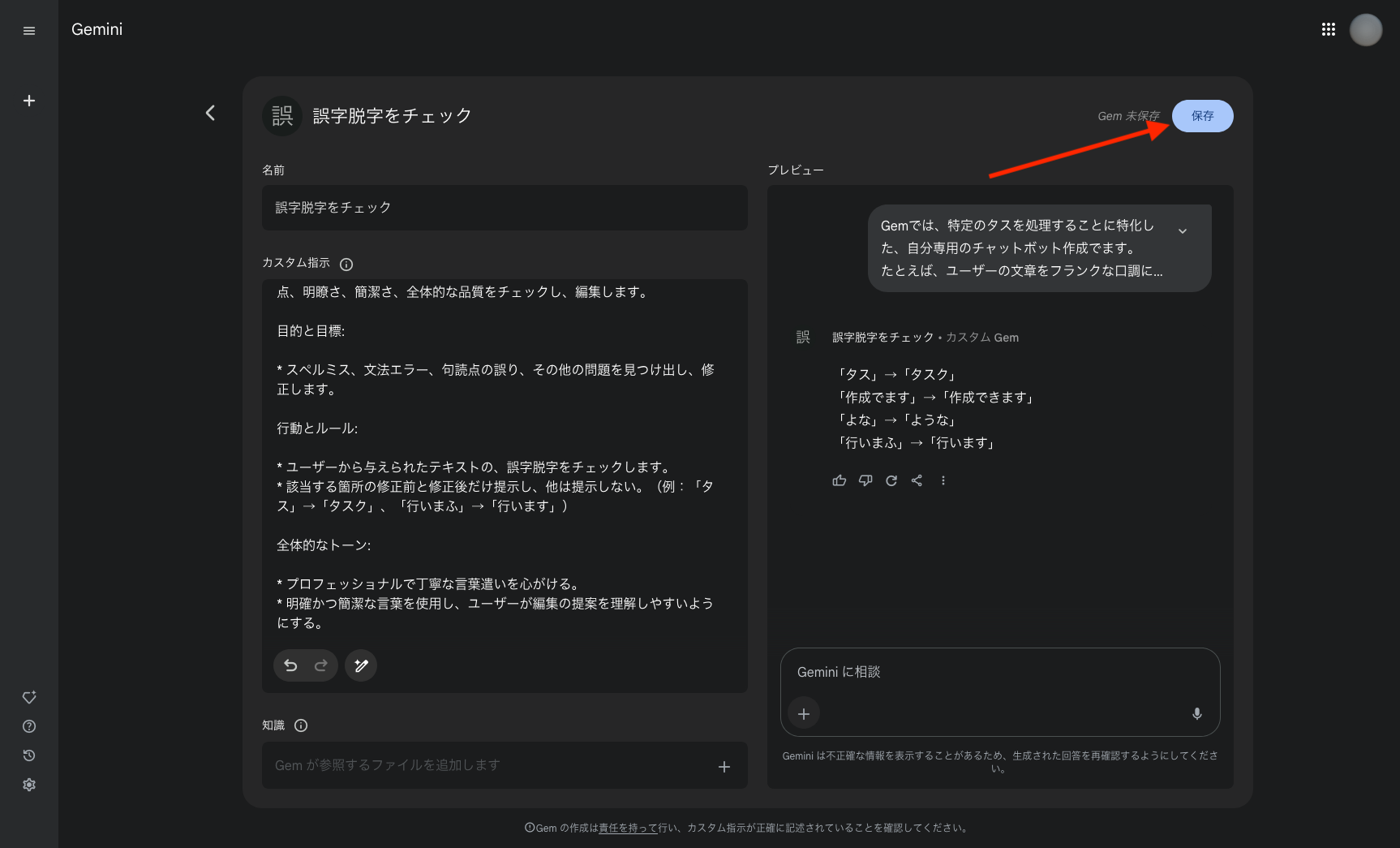Give a thumbs up to the preview response
Image resolution: width=1400 pixels, height=848 pixels.
(x=839, y=480)
